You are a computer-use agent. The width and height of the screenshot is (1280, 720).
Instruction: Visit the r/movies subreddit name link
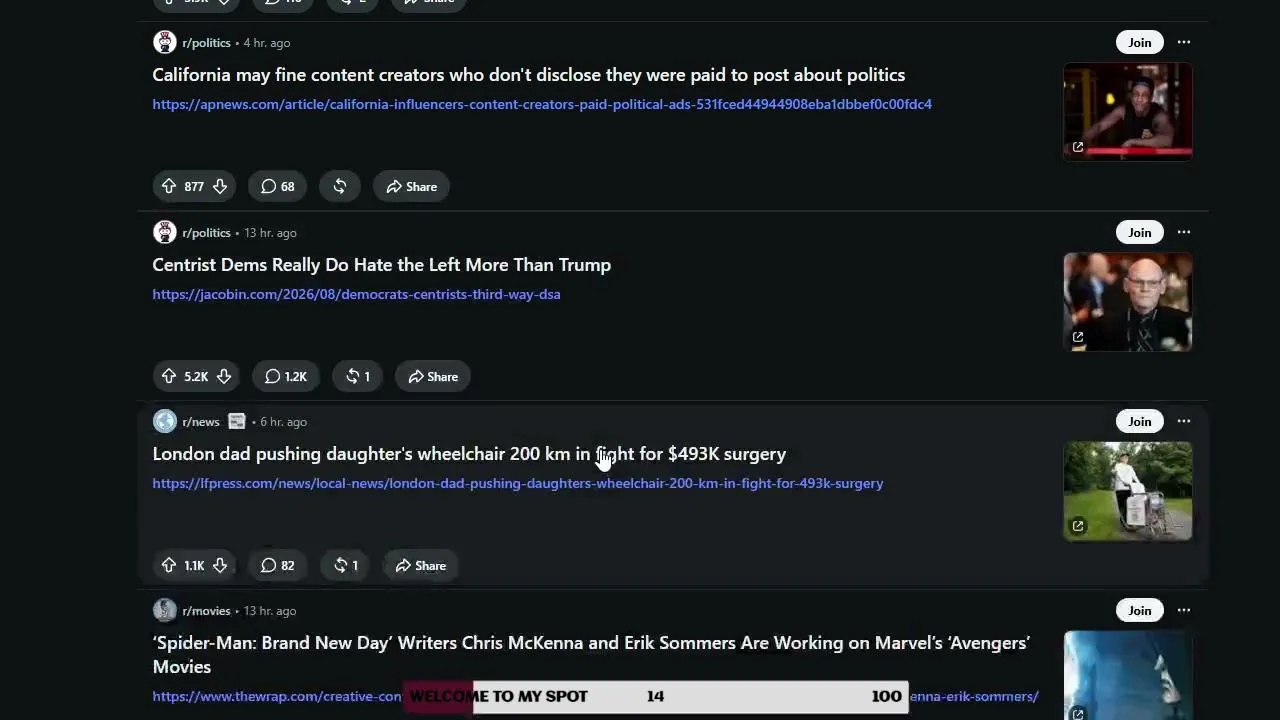click(206, 610)
